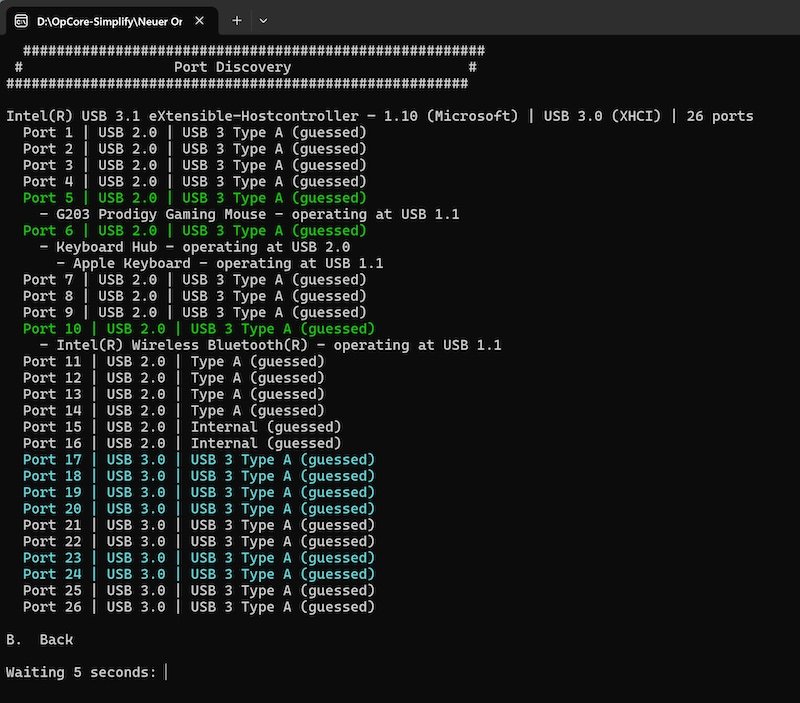The height and width of the screenshot is (703, 800).
Task: Click the Port 2 USB 2.0 row
Action: click(194, 149)
